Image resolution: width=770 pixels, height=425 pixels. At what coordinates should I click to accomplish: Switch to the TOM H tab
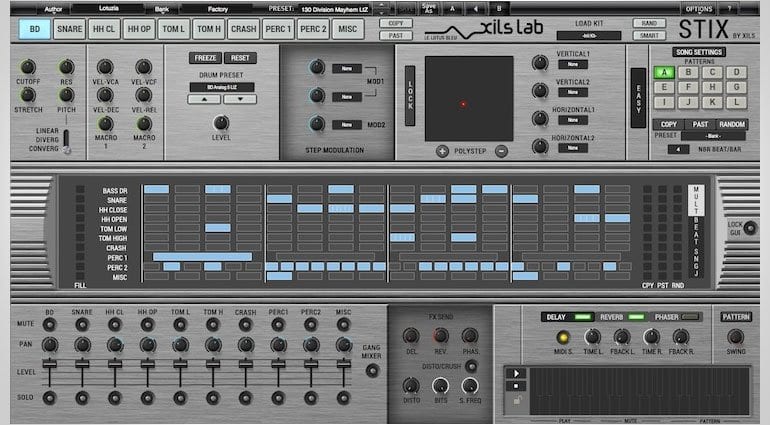pos(209,29)
